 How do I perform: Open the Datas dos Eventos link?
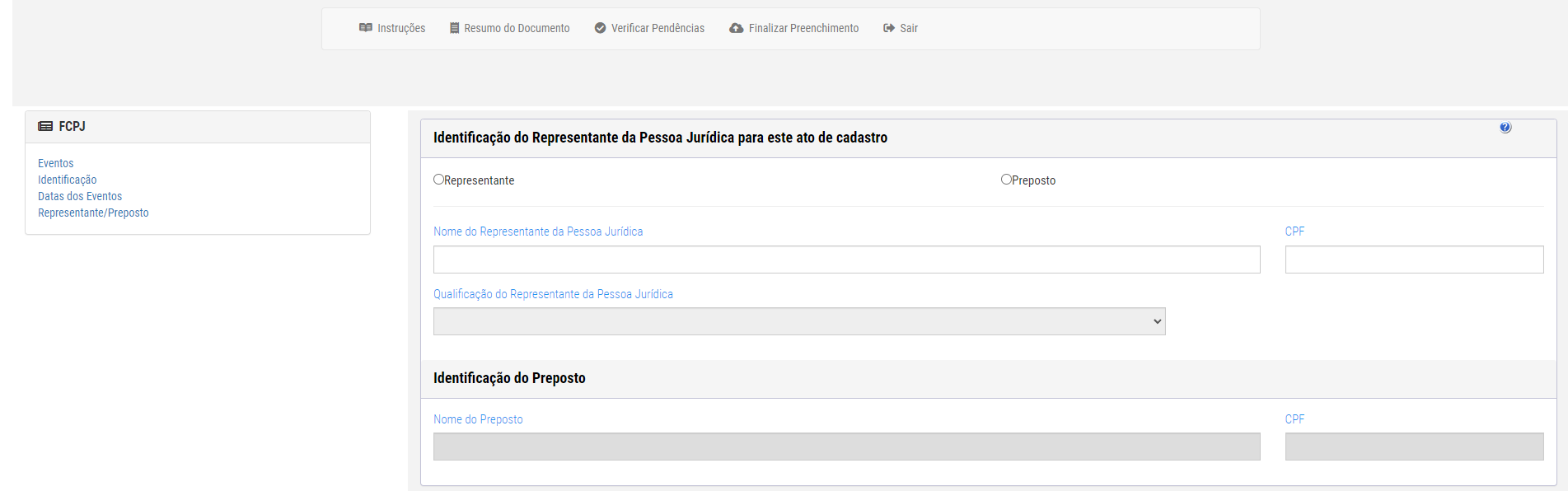coord(80,196)
